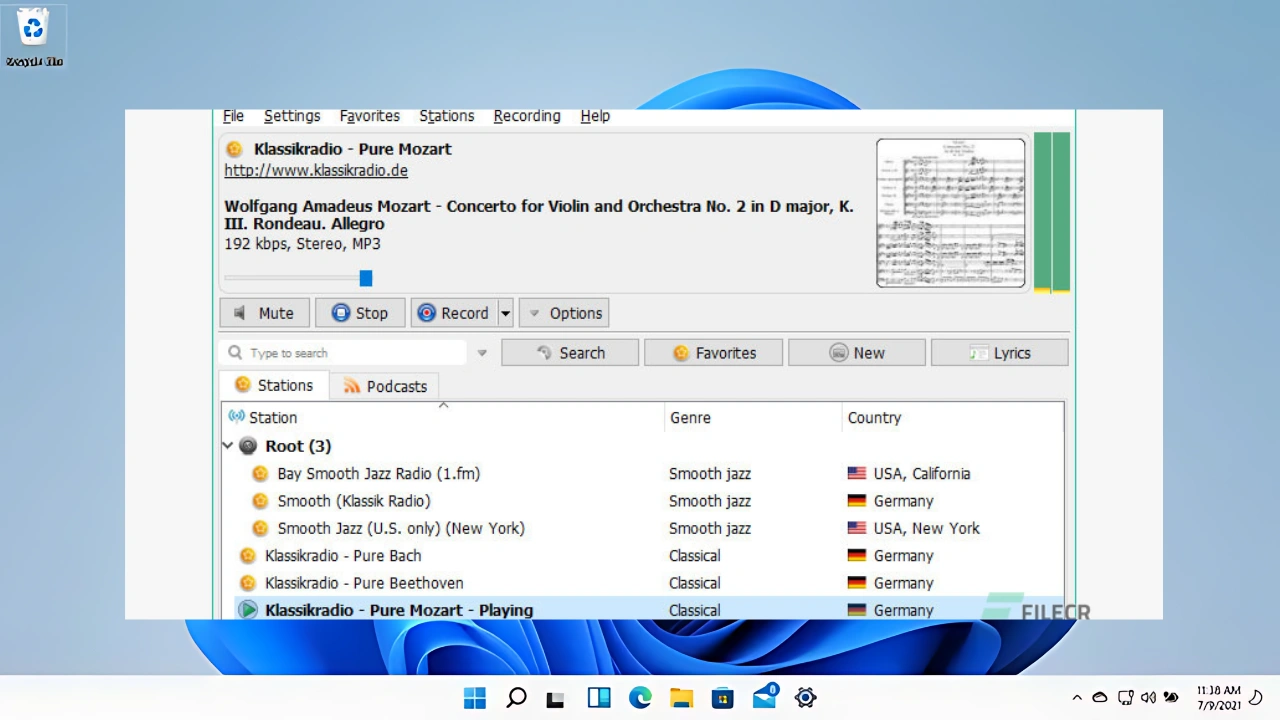Open the Recording menu
This screenshot has width=1280, height=720.
pos(527,116)
